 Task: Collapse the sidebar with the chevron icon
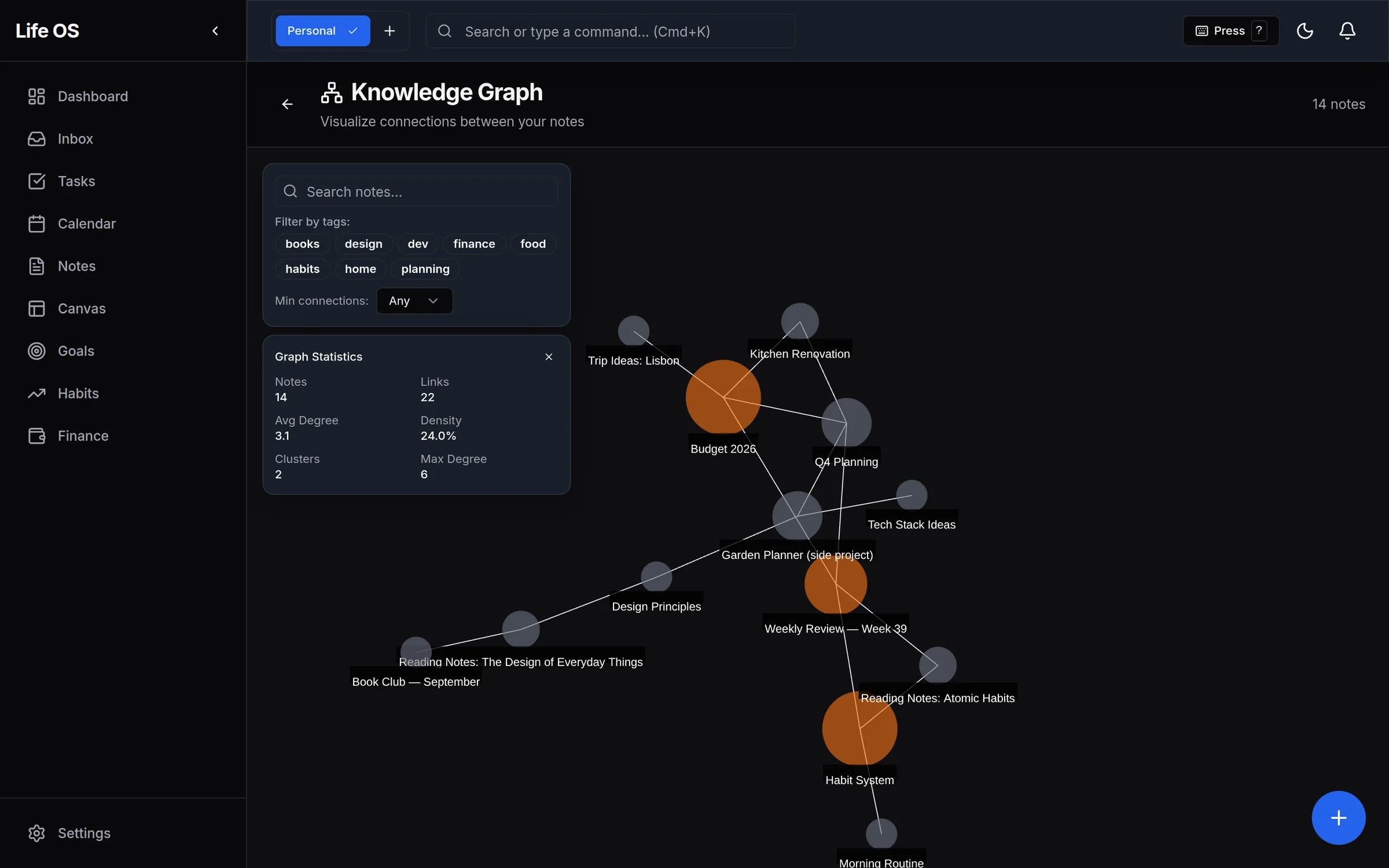[x=215, y=31]
